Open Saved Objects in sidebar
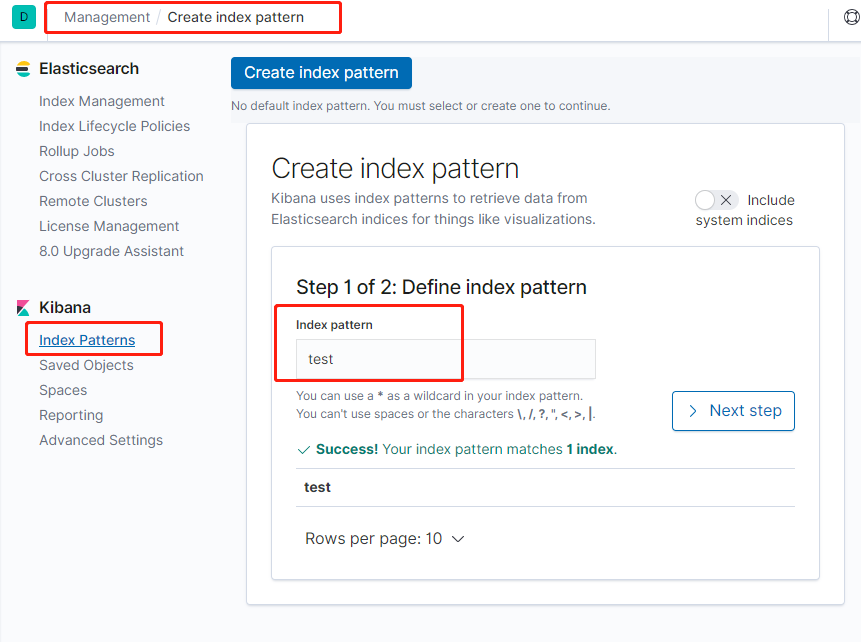 tap(86, 365)
